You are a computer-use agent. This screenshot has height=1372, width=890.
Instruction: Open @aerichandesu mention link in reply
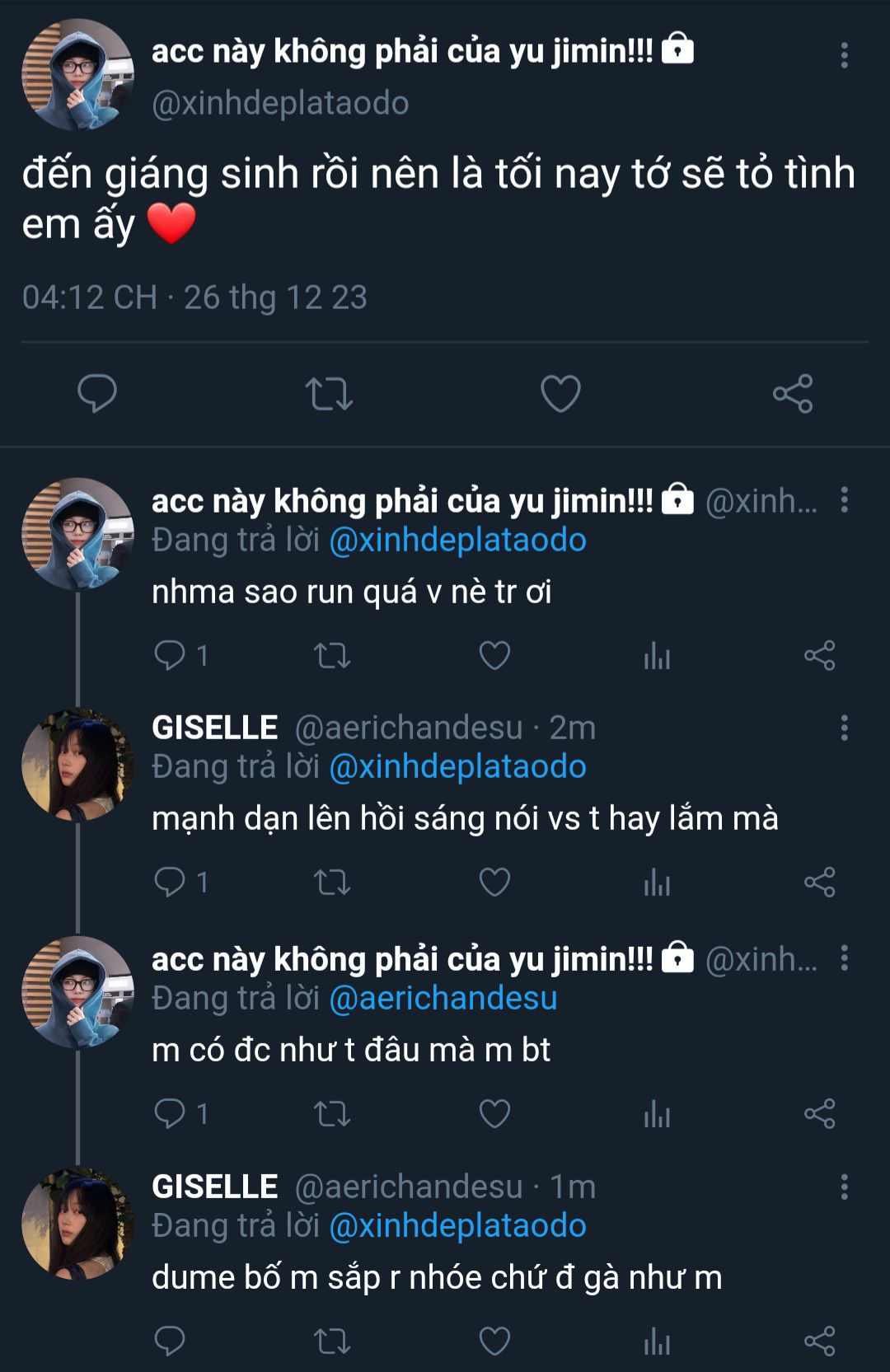pos(443,999)
